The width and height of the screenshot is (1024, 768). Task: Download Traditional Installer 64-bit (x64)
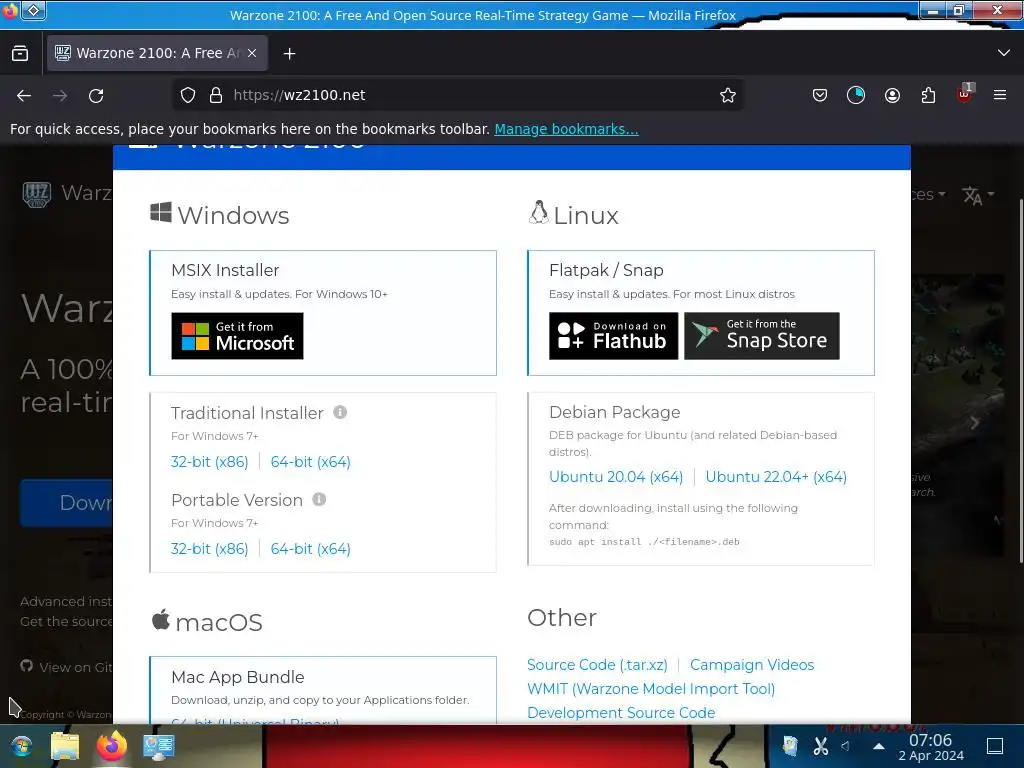(x=311, y=462)
